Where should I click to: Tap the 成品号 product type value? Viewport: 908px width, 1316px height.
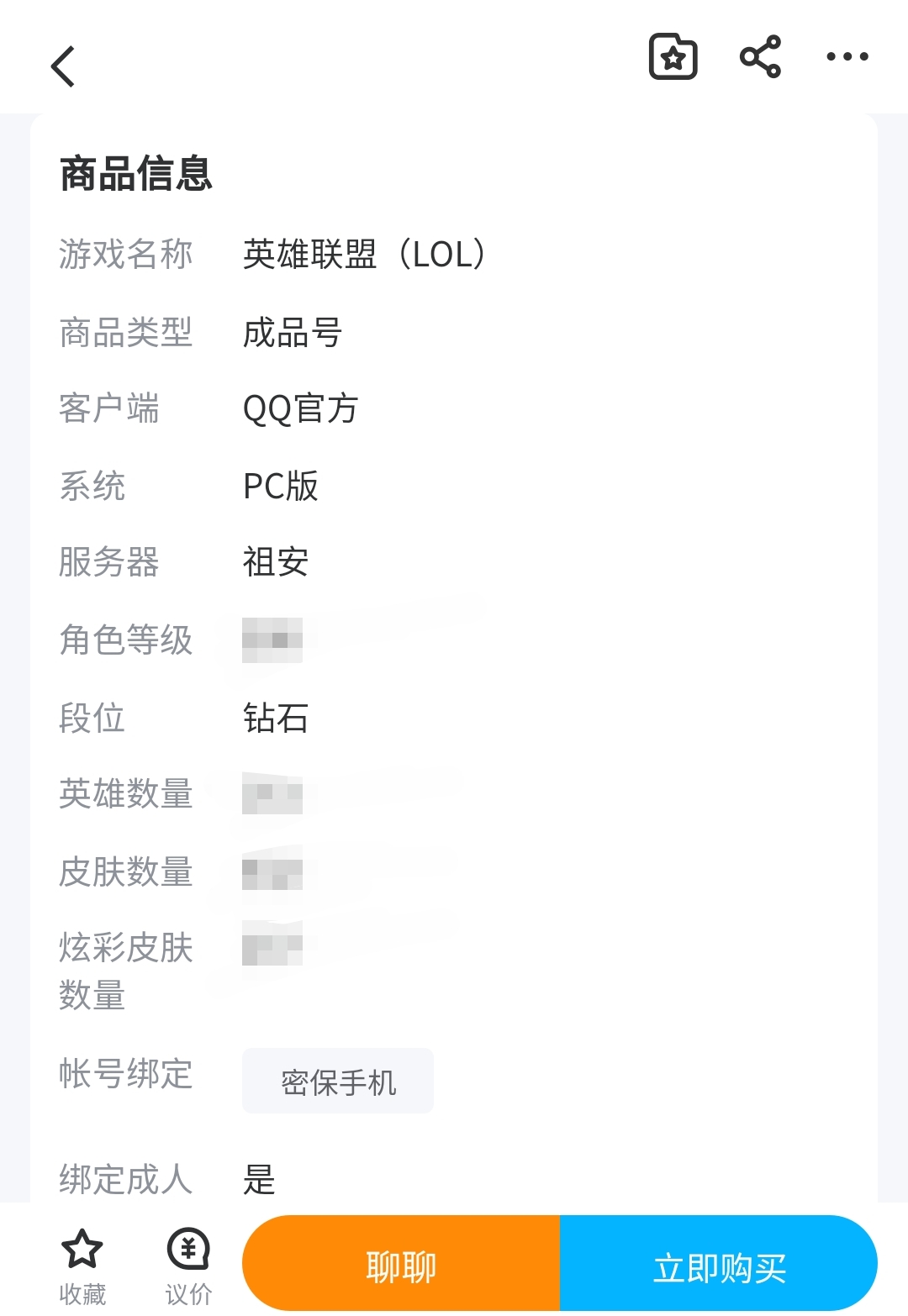tap(292, 333)
